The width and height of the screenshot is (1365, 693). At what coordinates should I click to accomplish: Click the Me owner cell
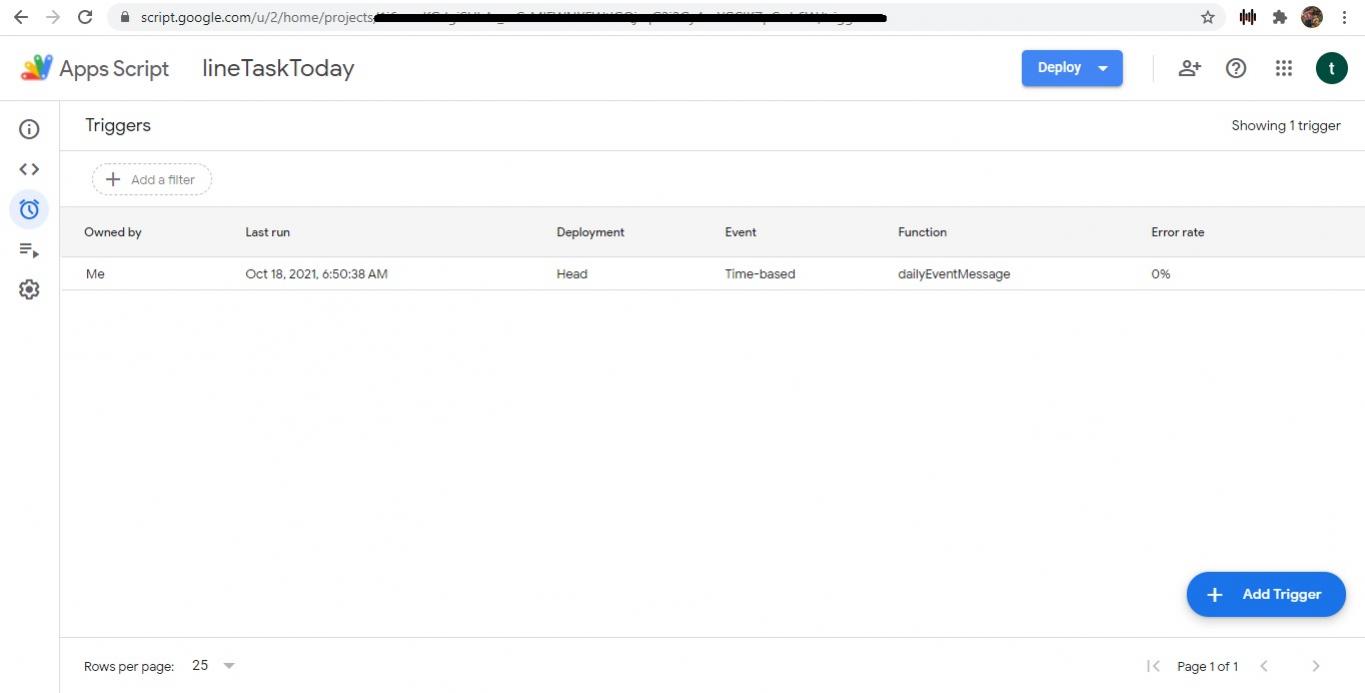(95, 274)
